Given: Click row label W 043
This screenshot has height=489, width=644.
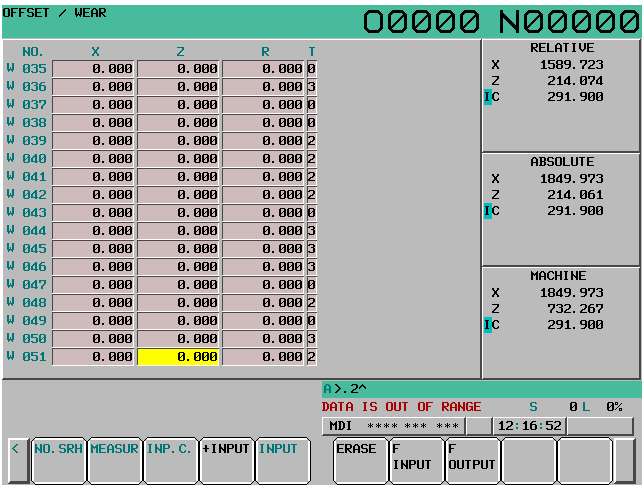Looking at the screenshot, I should coord(27,212).
